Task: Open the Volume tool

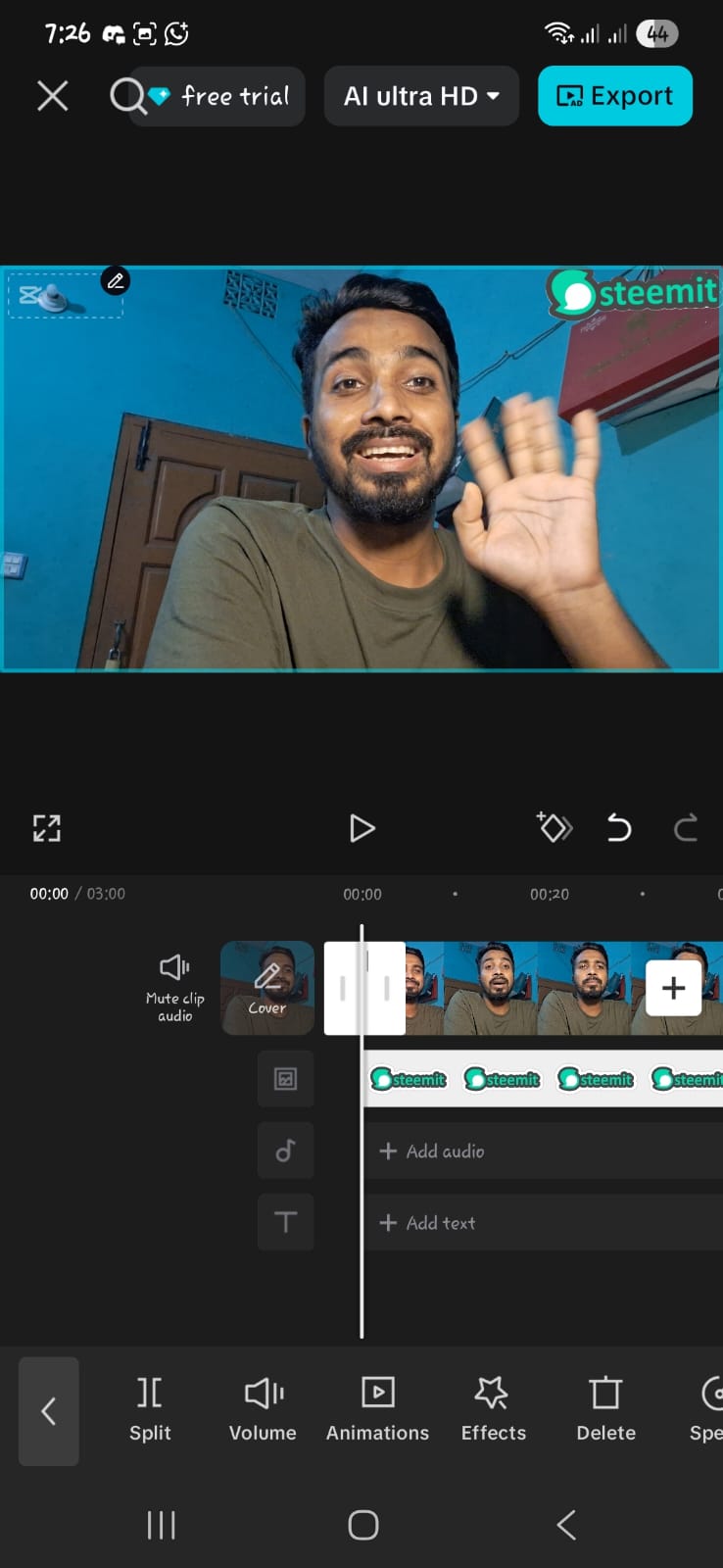Action: click(263, 1409)
